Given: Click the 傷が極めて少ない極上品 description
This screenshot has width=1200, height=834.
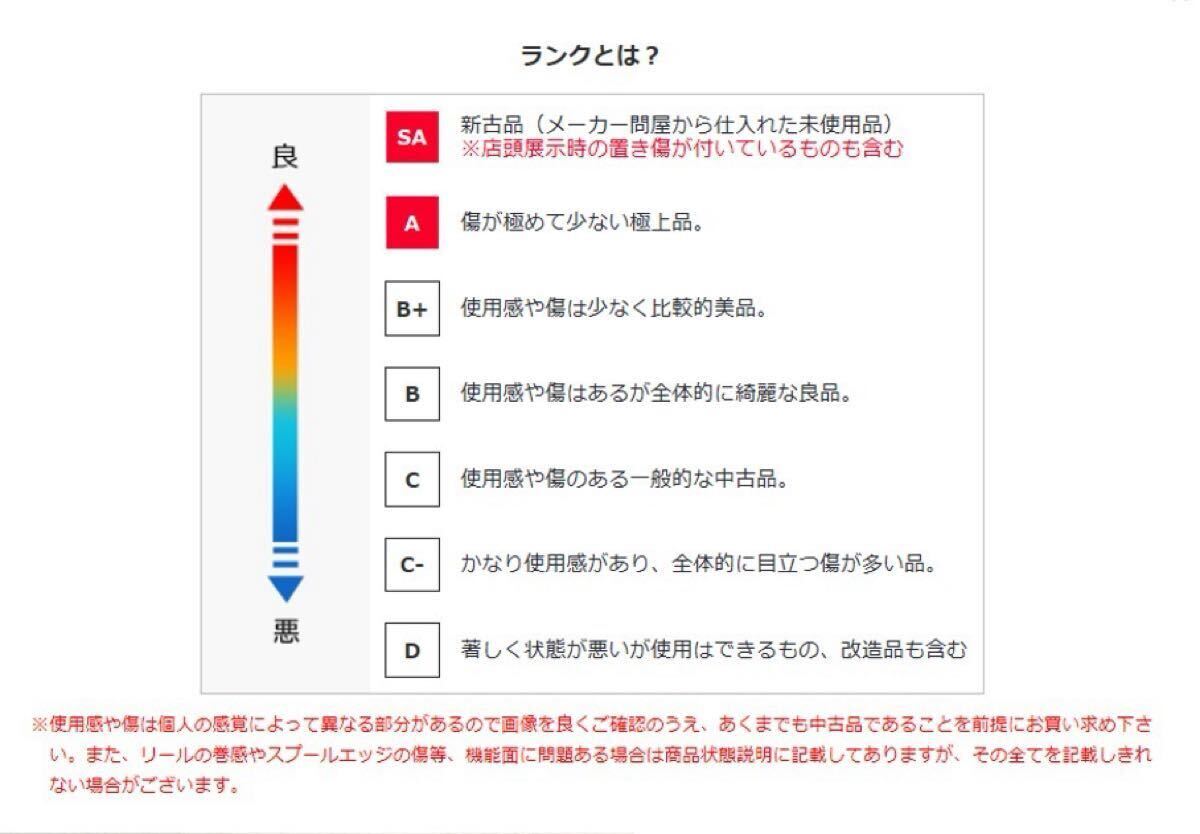Looking at the screenshot, I should click(x=582, y=222).
